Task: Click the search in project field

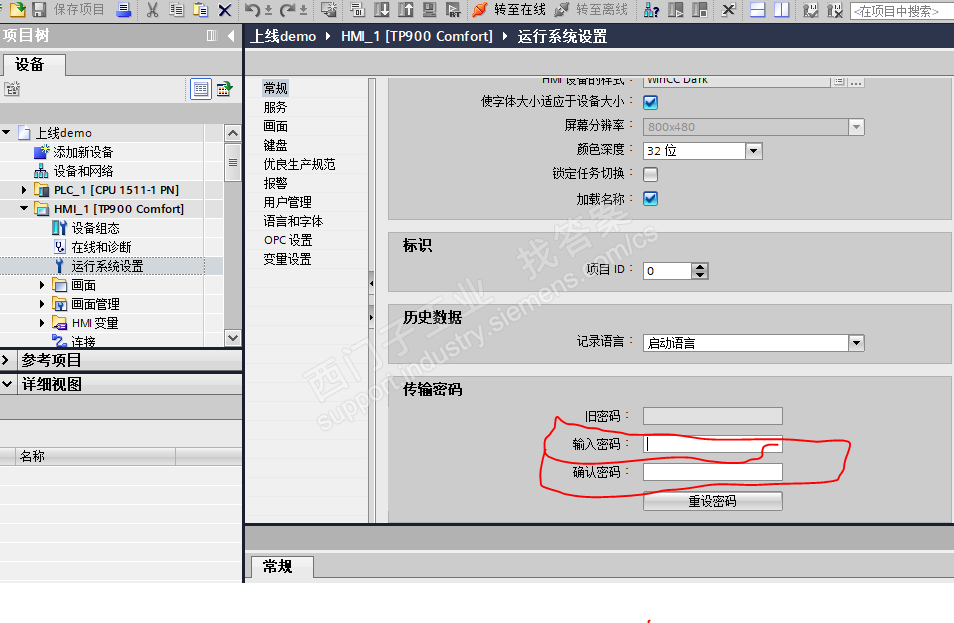Action: [902, 11]
